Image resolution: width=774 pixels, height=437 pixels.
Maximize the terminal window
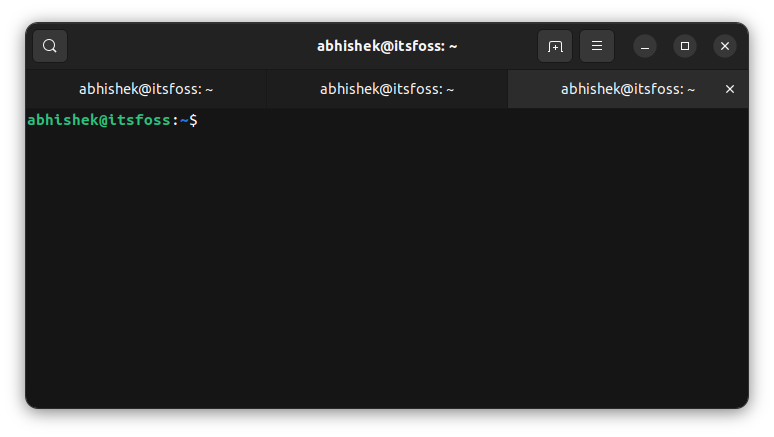(685, 46)
